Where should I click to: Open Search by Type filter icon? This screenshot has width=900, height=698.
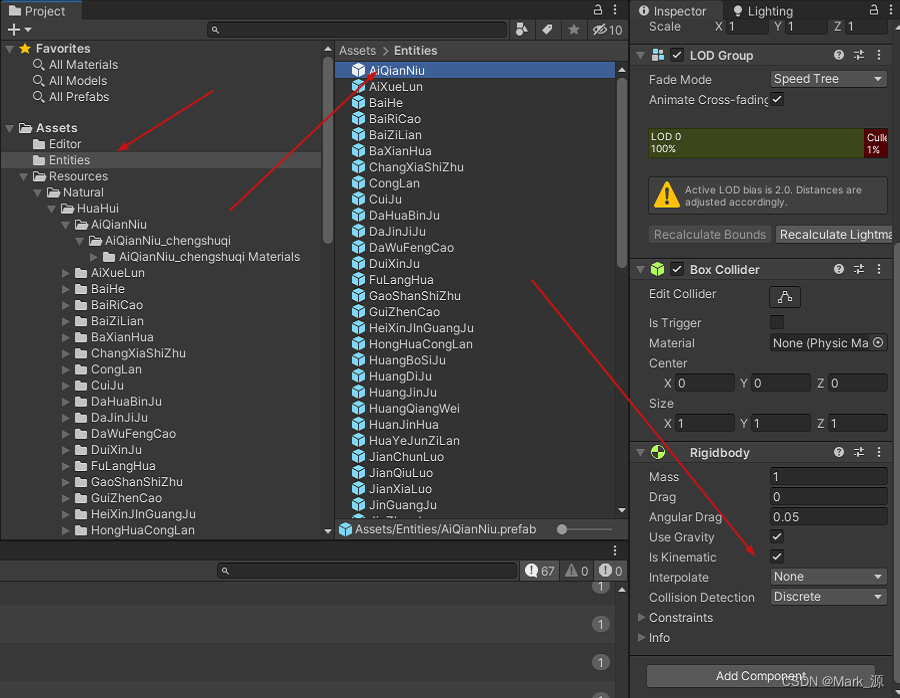(x=522, y=29)
